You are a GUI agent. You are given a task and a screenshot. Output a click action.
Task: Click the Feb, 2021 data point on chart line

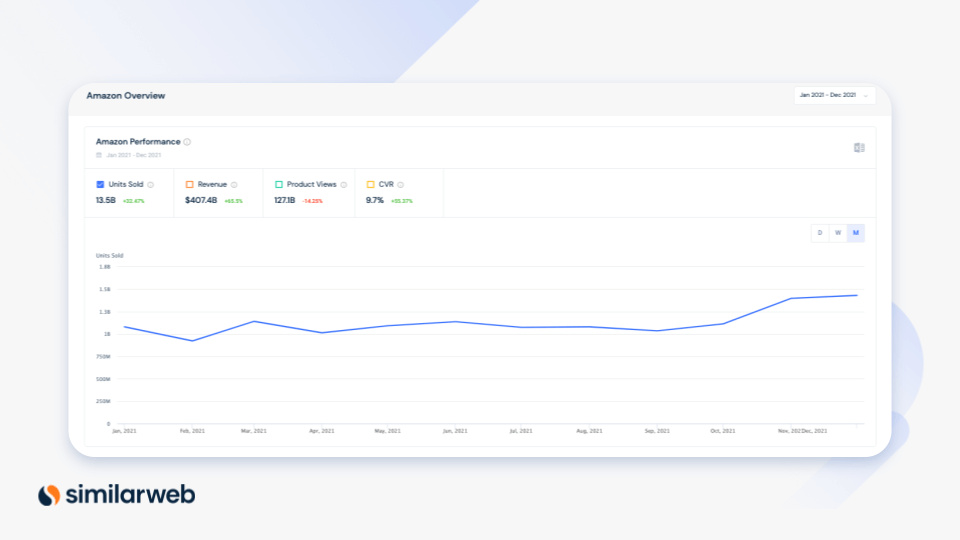point(192,341)
